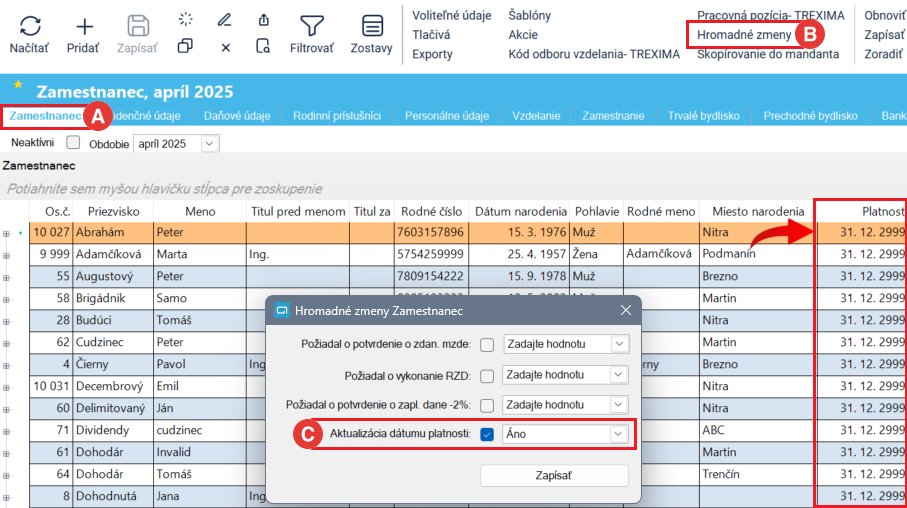Click the pencil edit icon in toolbar
This screenshot has width=907, height=508.
[225, 19]
